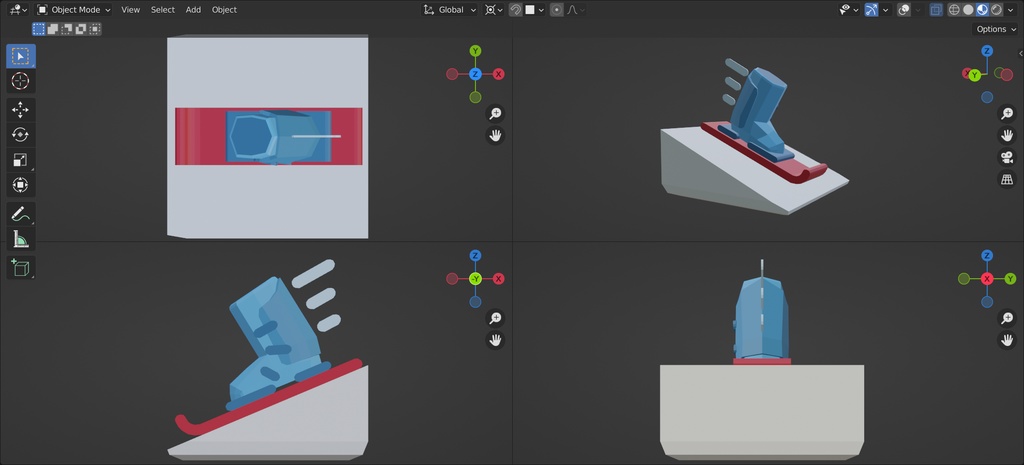Click the zoom magnifier in the top view
Image resolution: width=1024 pixels, height=465 pixels.
click(x=496, y=114)
